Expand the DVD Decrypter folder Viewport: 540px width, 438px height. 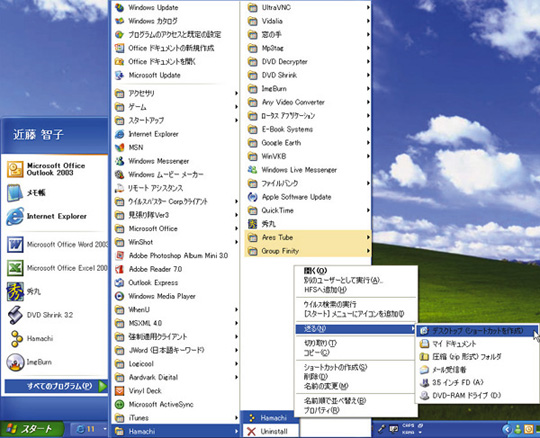pyautogui.click(x=308, y=62)
